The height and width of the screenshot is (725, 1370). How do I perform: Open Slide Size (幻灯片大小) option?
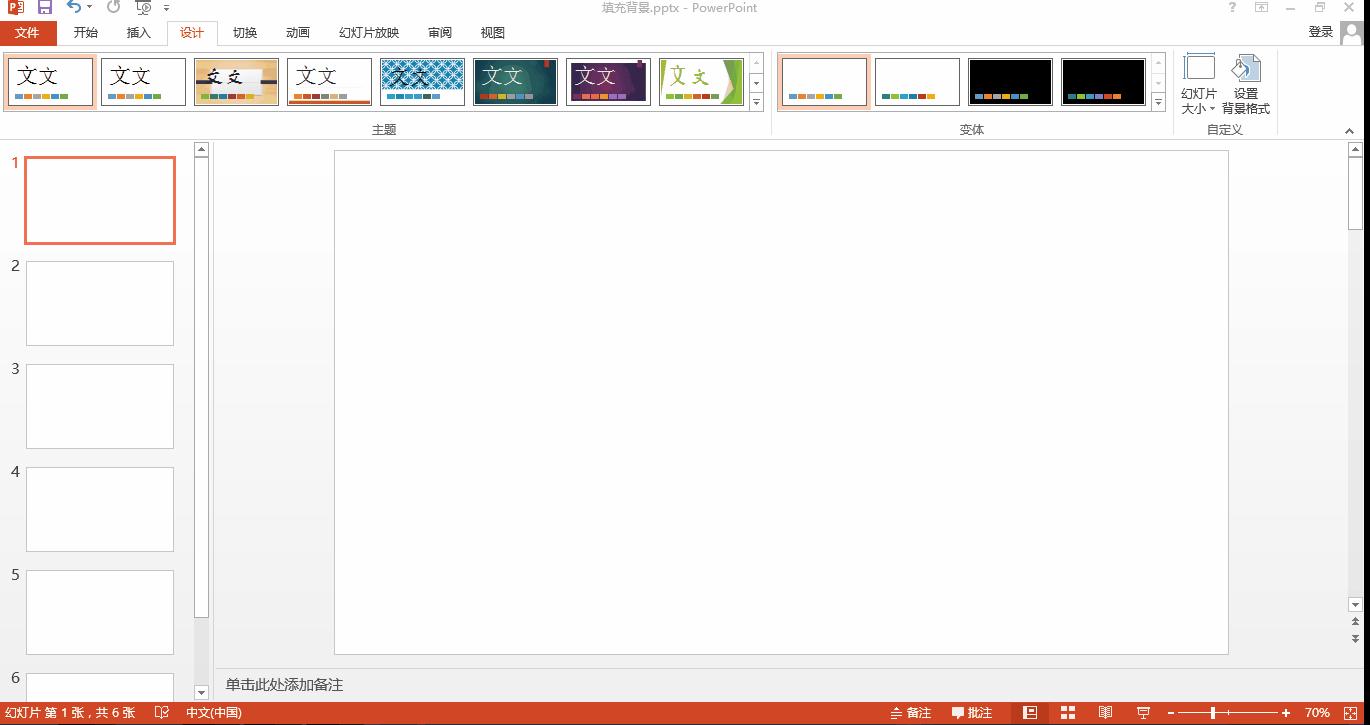[x=1199, y=85]
